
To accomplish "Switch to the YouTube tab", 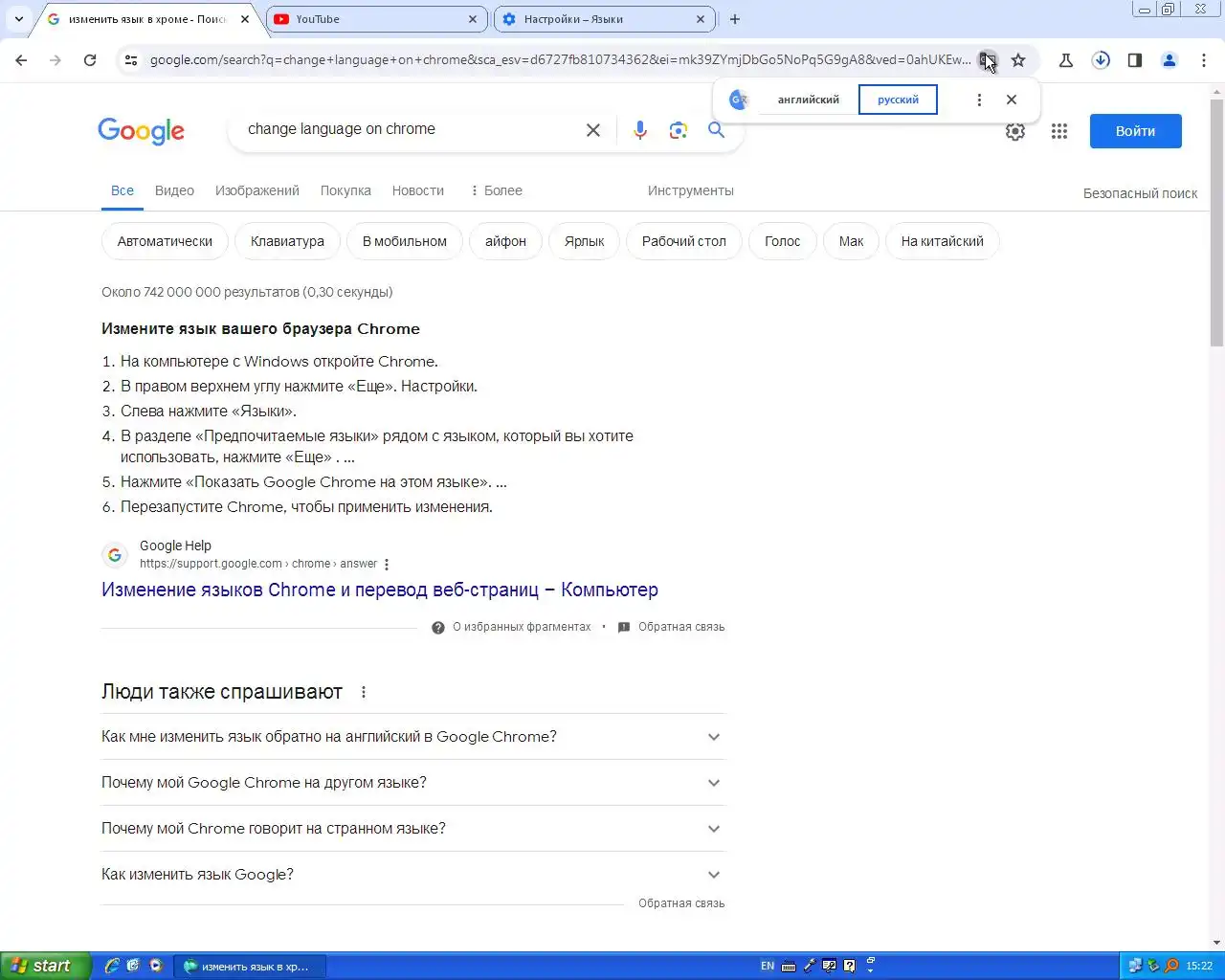I will [377, 19].
